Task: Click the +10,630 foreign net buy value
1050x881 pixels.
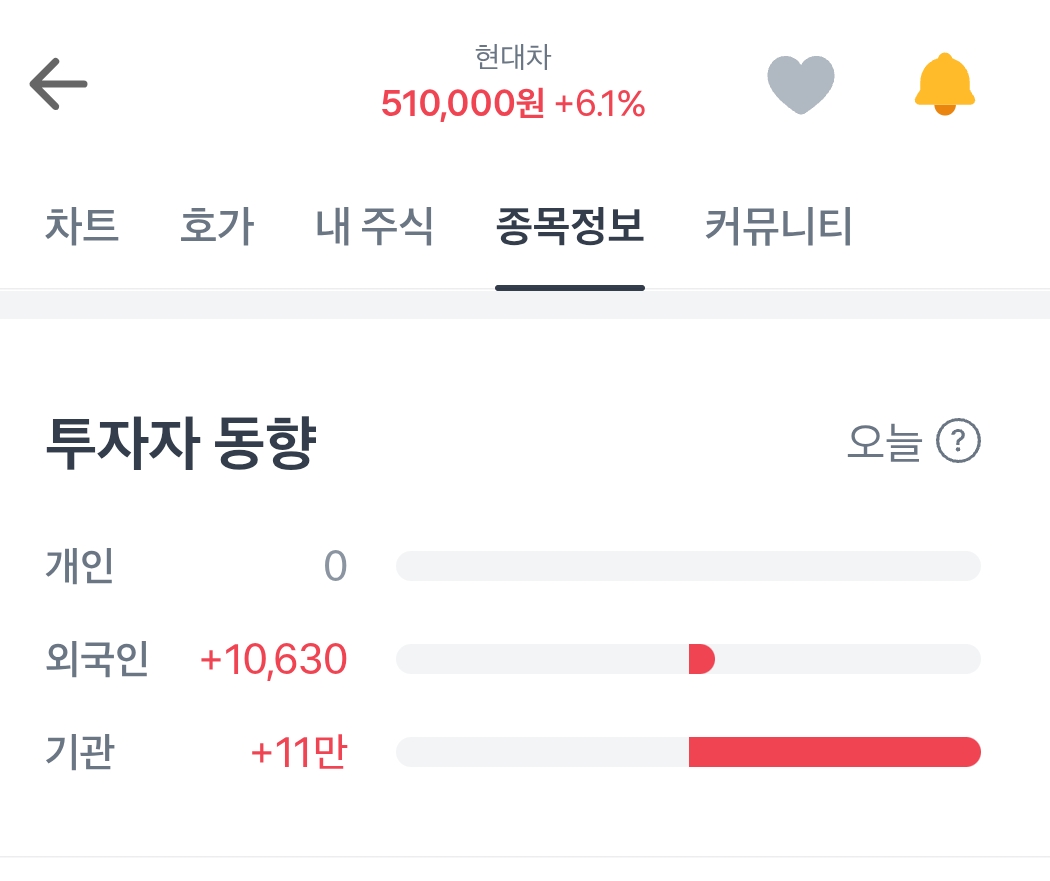Action: [x=273, y=659]
